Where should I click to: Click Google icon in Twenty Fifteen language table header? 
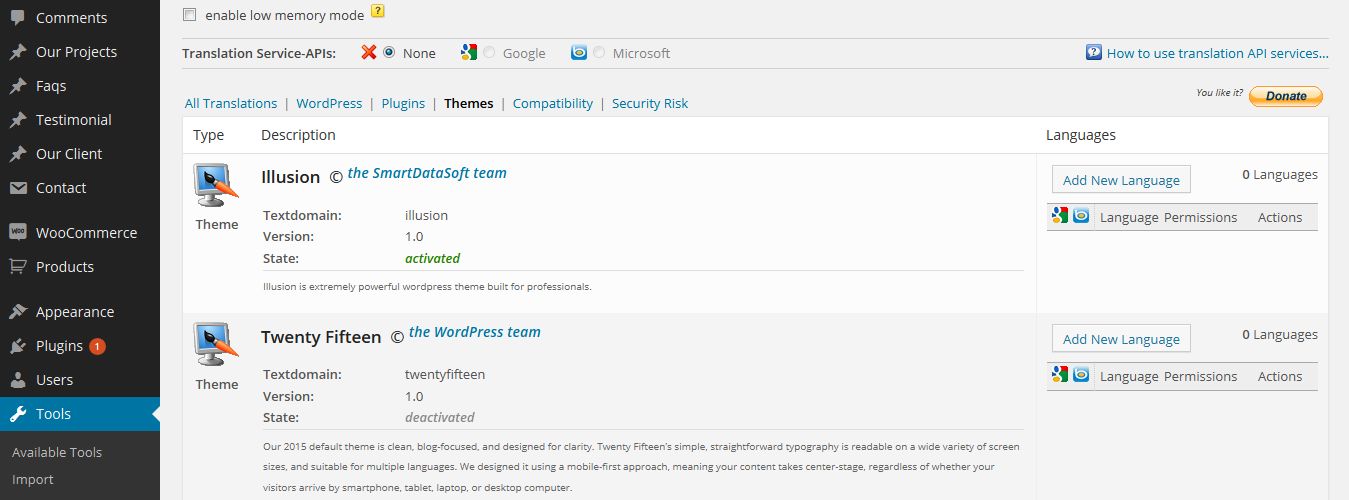1060,375
